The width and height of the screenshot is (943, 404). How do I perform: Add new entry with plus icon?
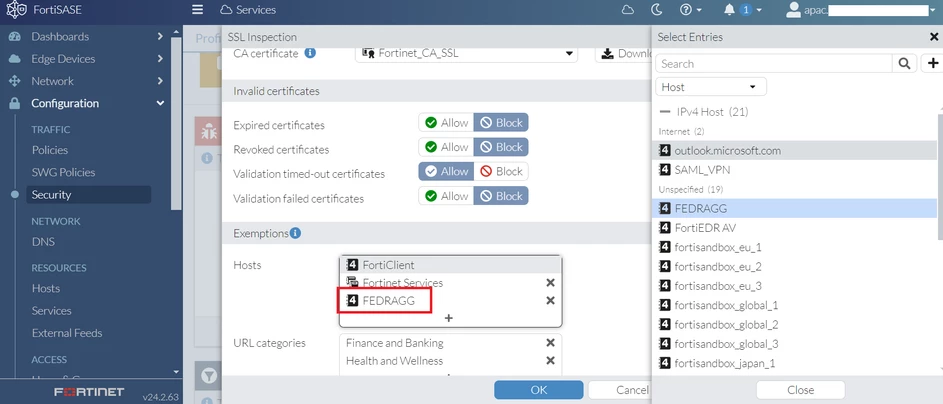[x=933, y=64]
